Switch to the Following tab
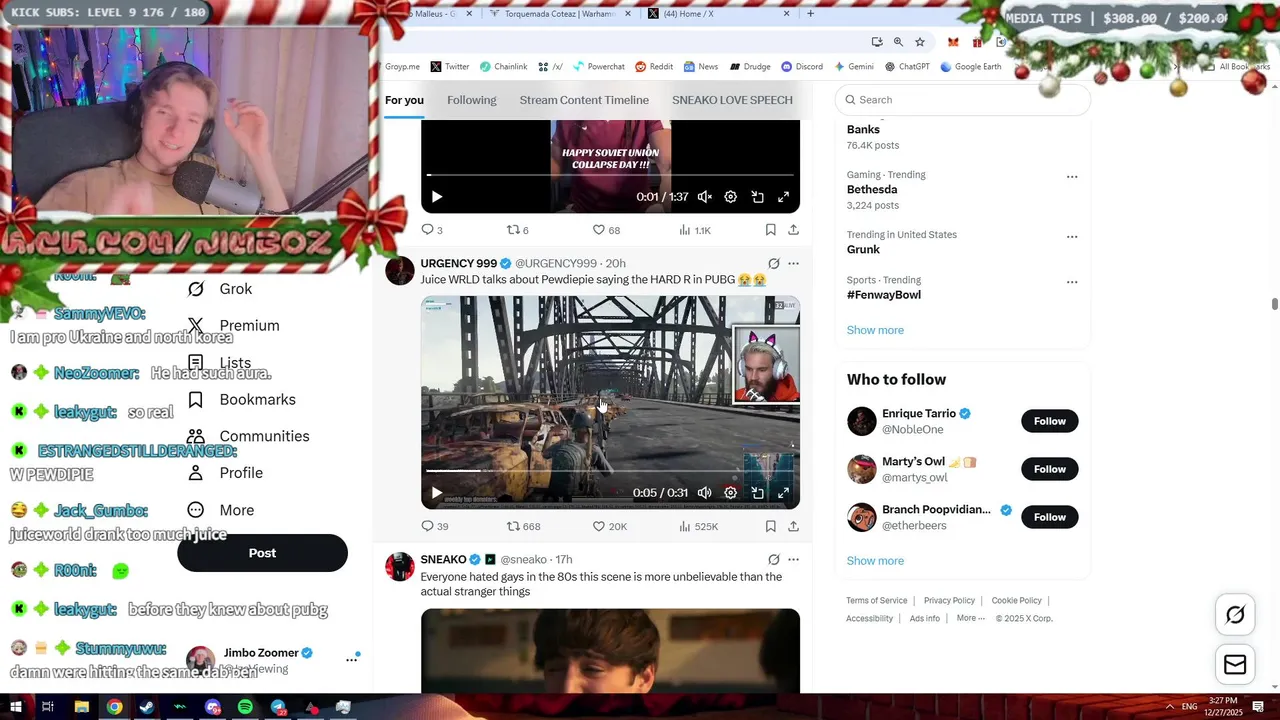The image size is (1280, 720). coord(472,100)
